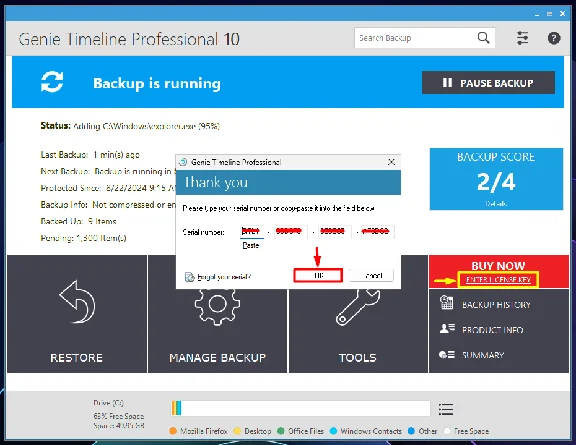Click the Other blue legend dot
Viewport: 576px width, 445px height.
click(411, 431)
